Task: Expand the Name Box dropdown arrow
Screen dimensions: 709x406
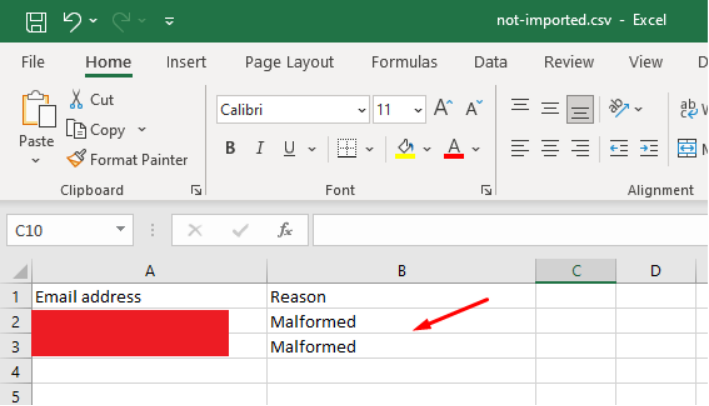Action: 121,230
